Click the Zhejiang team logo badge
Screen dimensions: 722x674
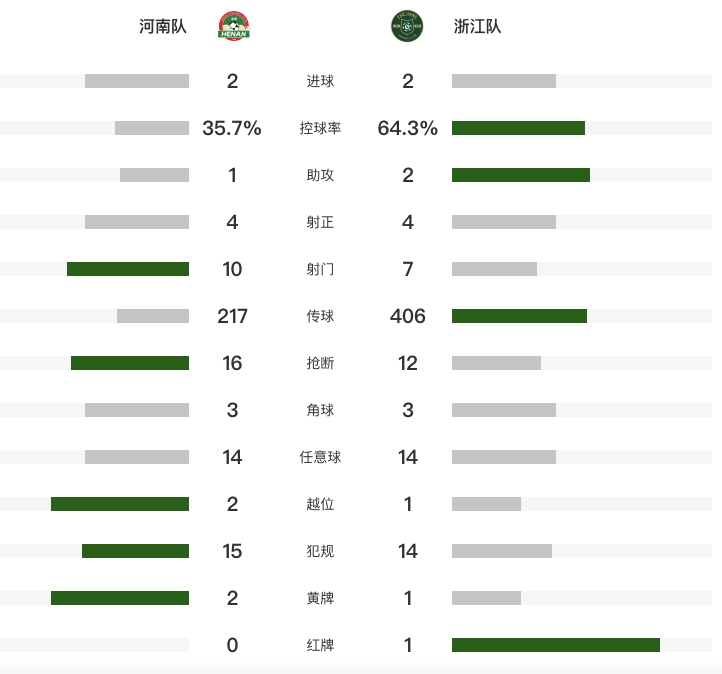tap(407, 26)
